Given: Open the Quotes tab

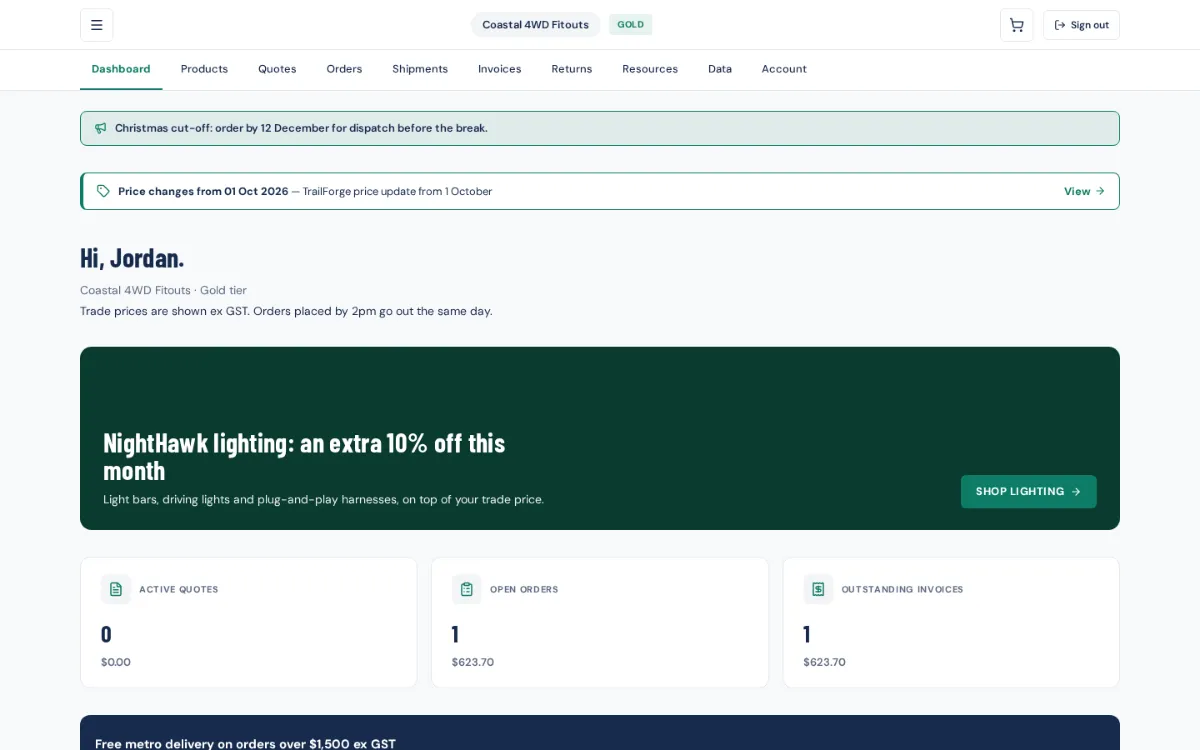Looking at the screenshot, I should click(277, 69).
